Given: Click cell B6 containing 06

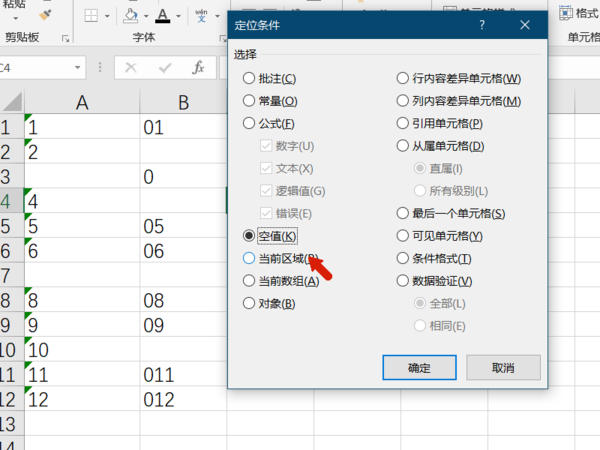Looking at the screenshot, I should pos(183,251).
